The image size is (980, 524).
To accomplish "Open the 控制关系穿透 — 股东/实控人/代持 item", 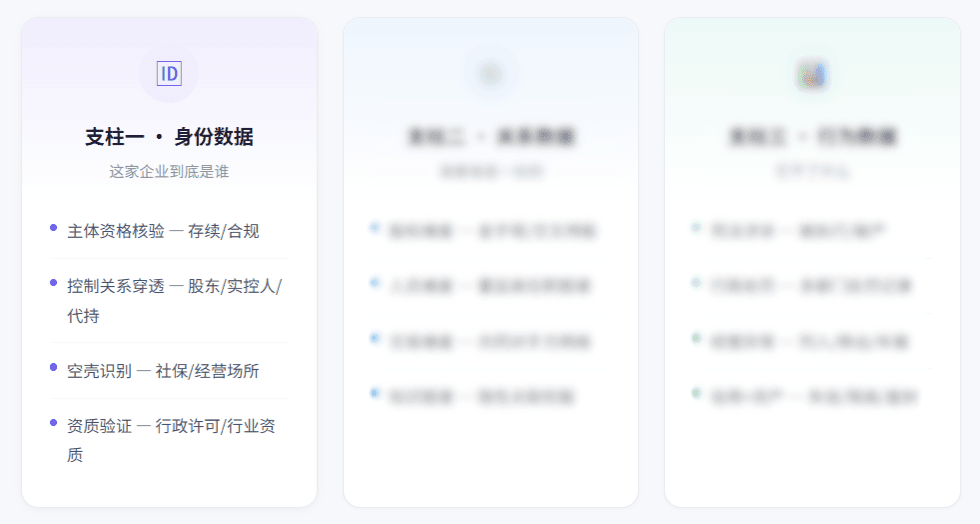I will 169,301.
